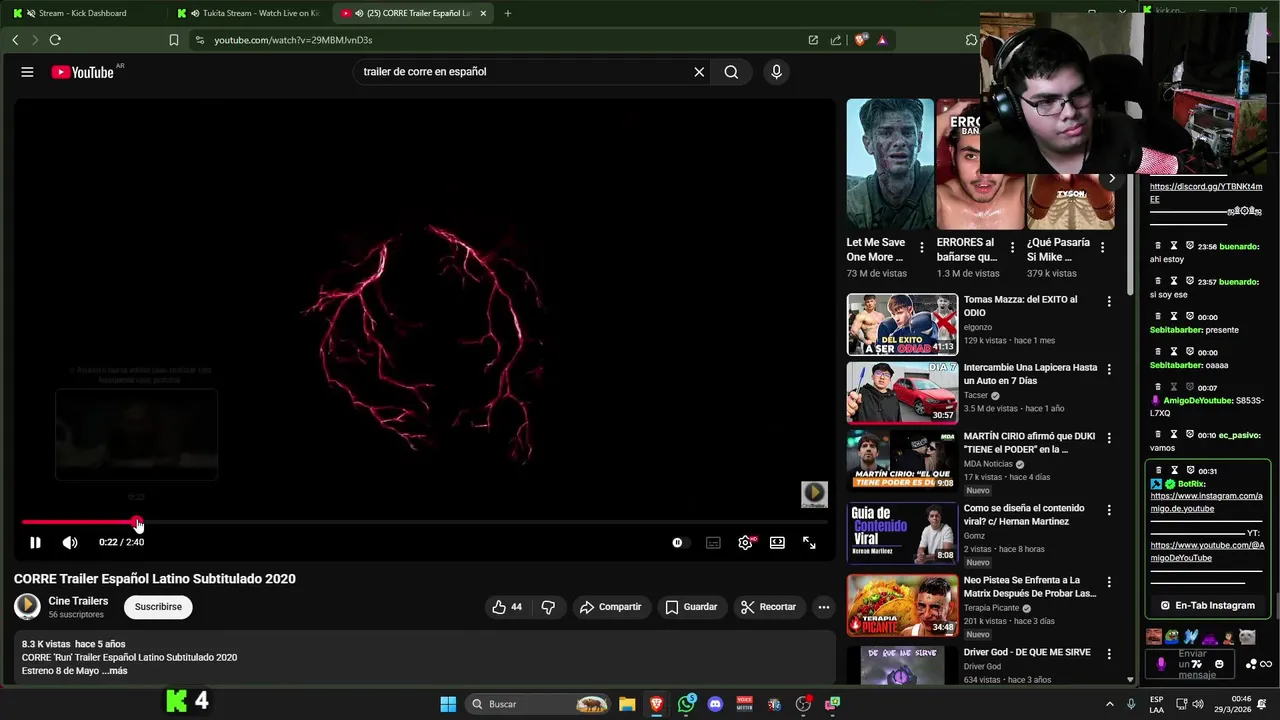1280x720 pixels.
Task: Open Brave Rewards triangle icon
Action: coord(882,40)
